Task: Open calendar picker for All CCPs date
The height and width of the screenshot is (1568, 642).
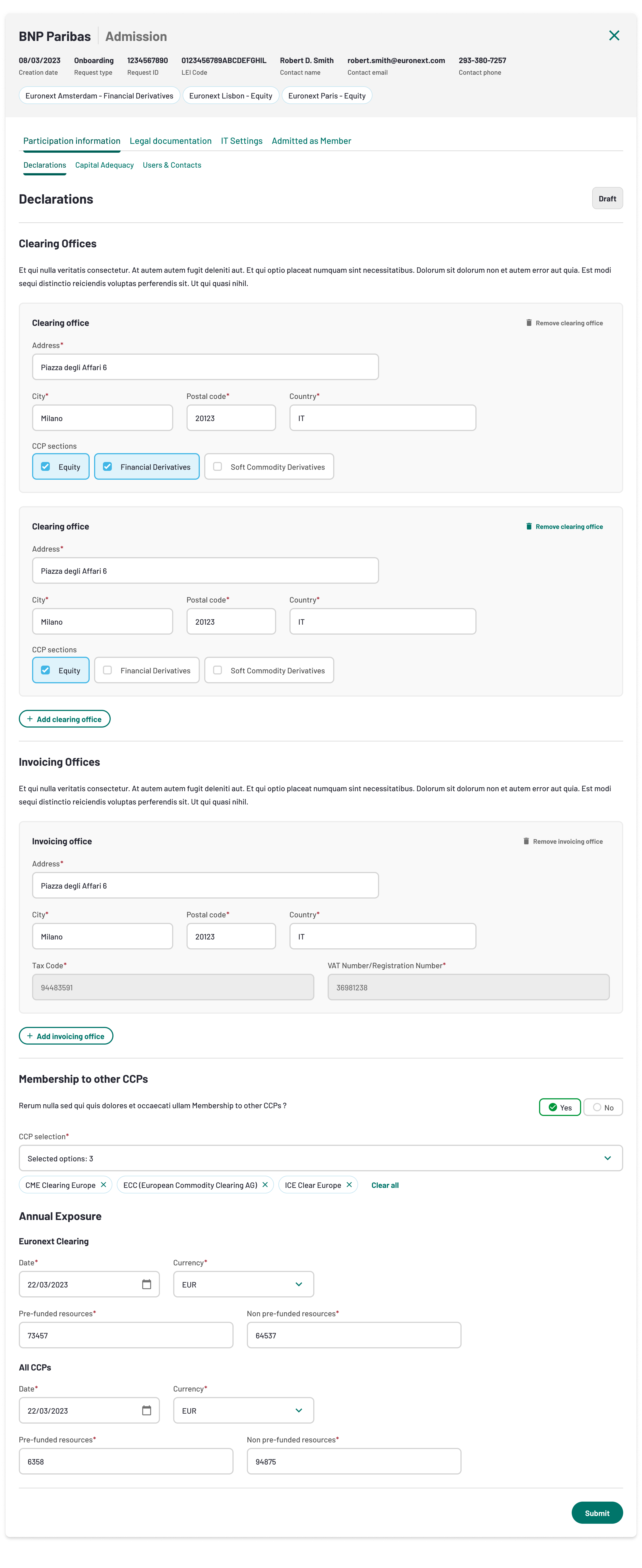Action: coord(147,1410)
